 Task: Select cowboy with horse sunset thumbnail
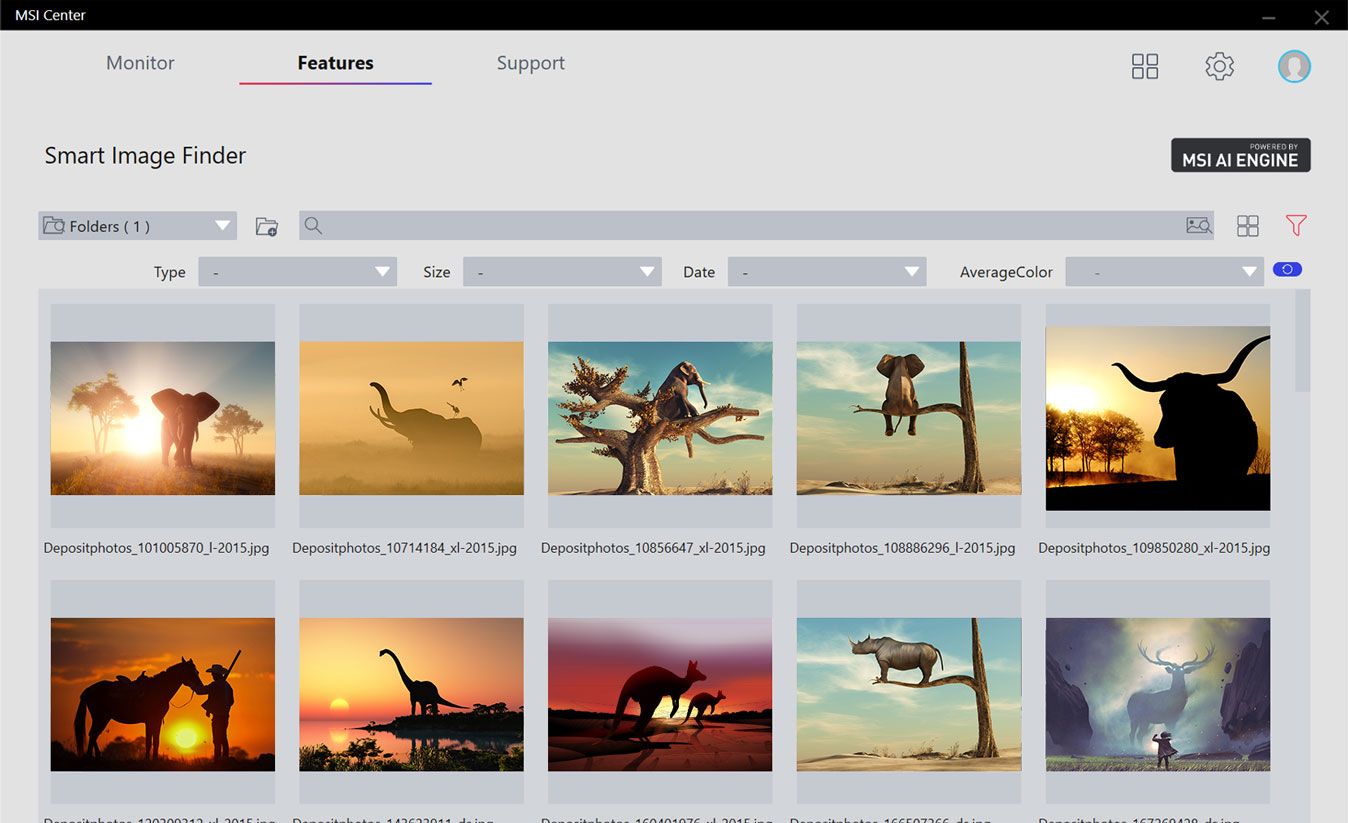coord(163,694)
